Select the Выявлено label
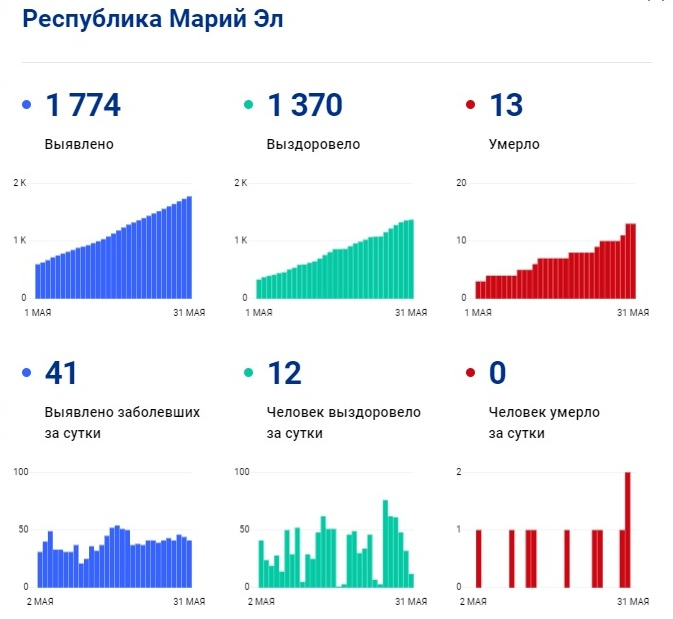This screenshot has width=673, height=619. click(79, 144)
